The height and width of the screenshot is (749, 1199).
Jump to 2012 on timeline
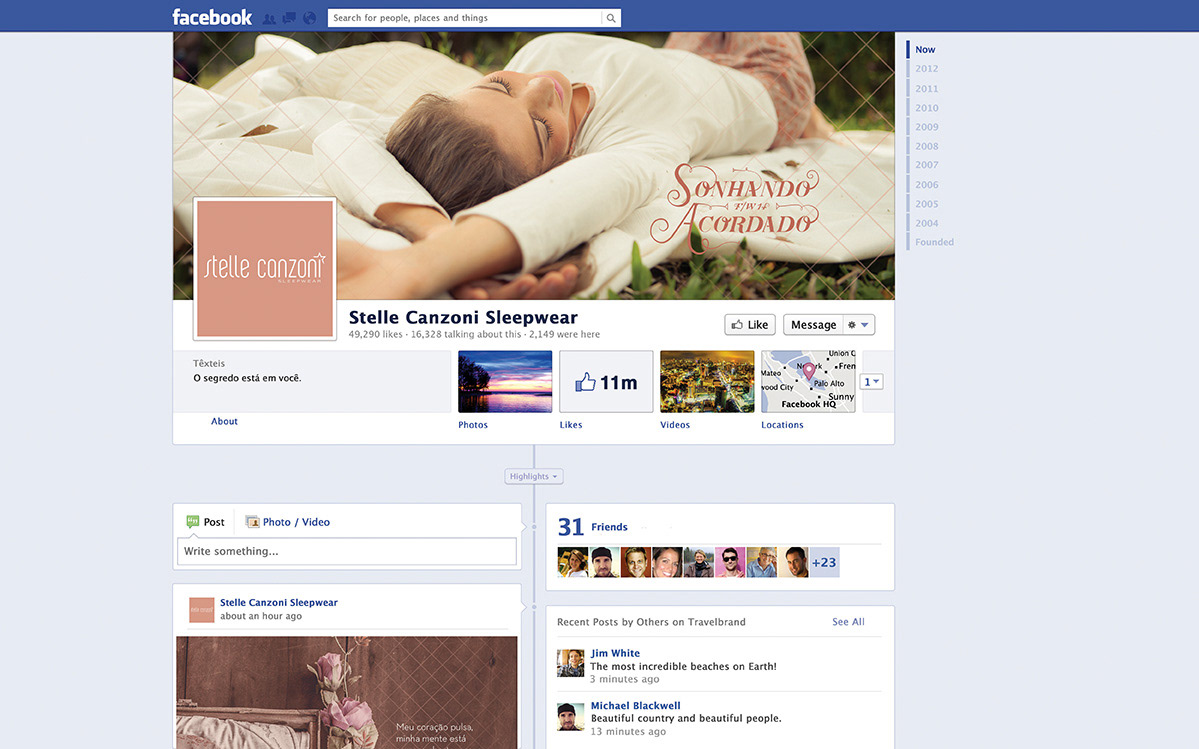[927, 69]
